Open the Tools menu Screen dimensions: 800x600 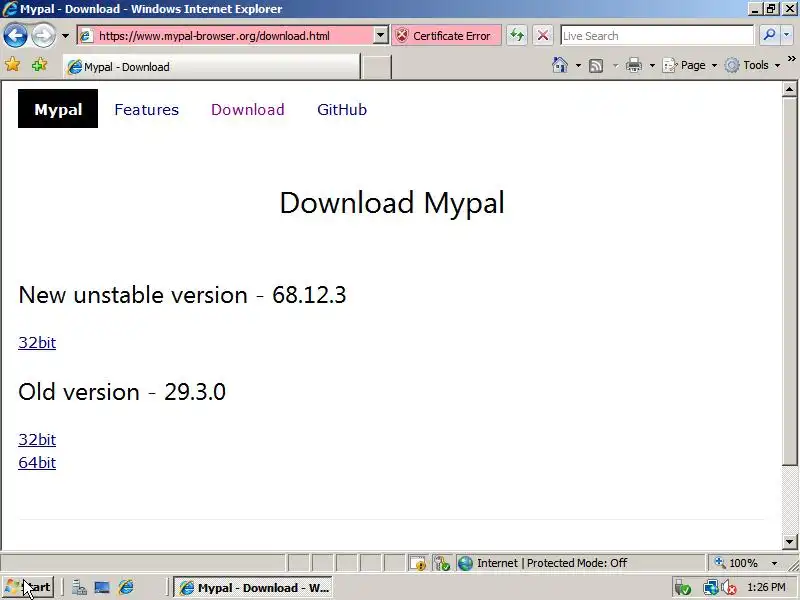tap(753, 65)
